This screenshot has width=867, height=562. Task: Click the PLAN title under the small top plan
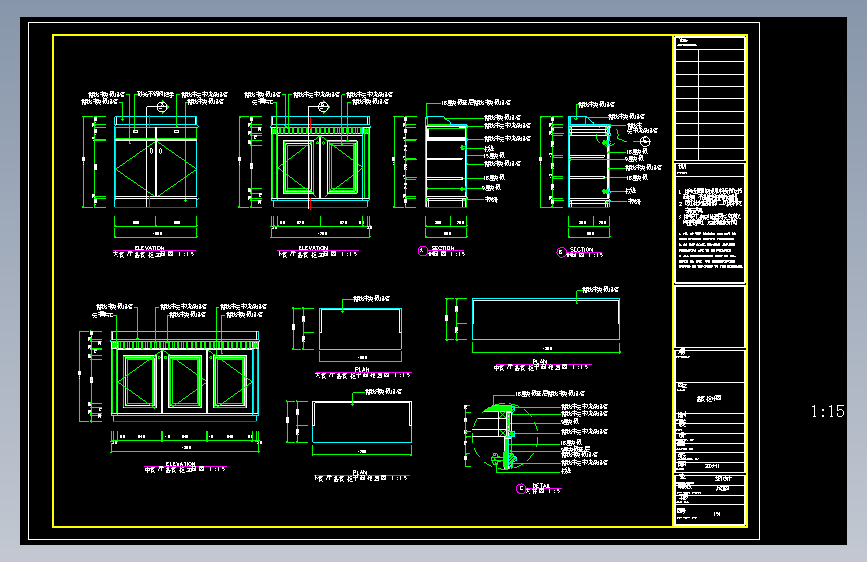click(x=362, y=369)
